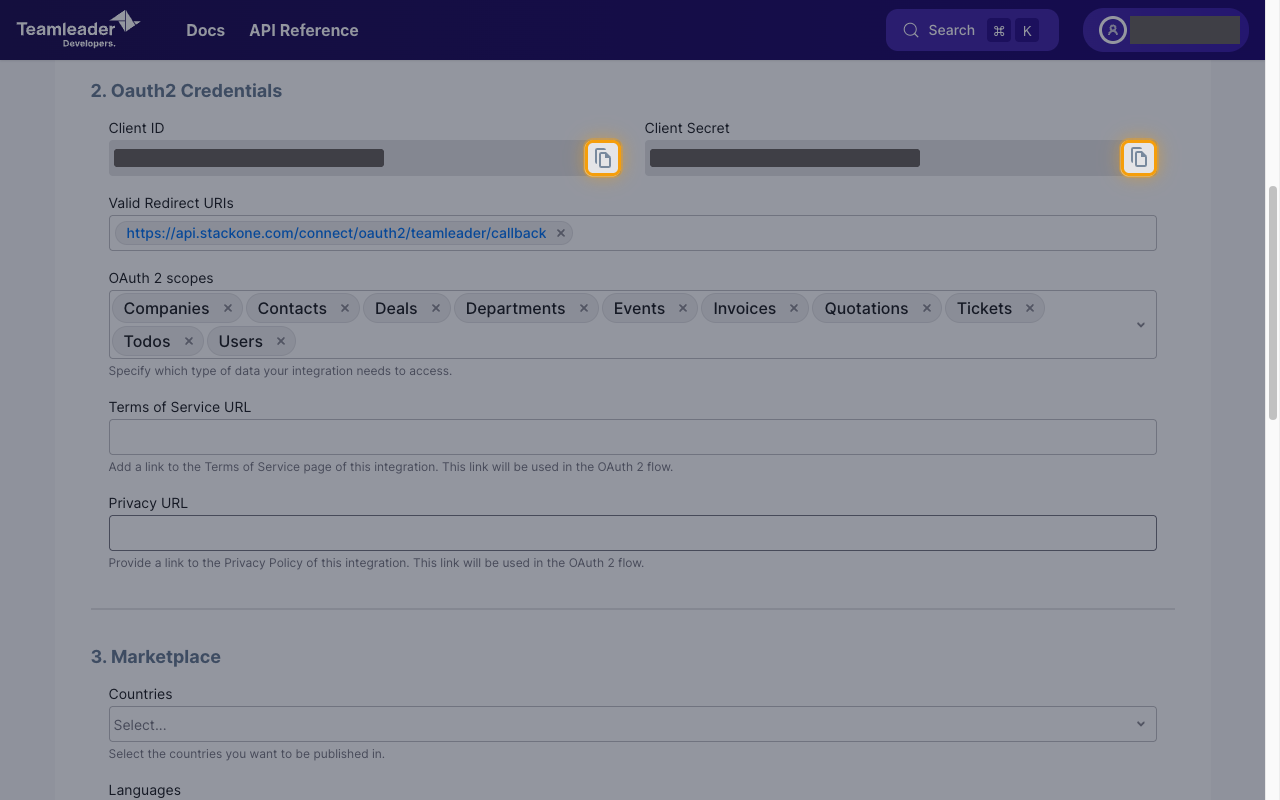This screenshot has width=1280, height=800.
Task: Click the Teamleader Developers logo
Action: click(78, 29)
